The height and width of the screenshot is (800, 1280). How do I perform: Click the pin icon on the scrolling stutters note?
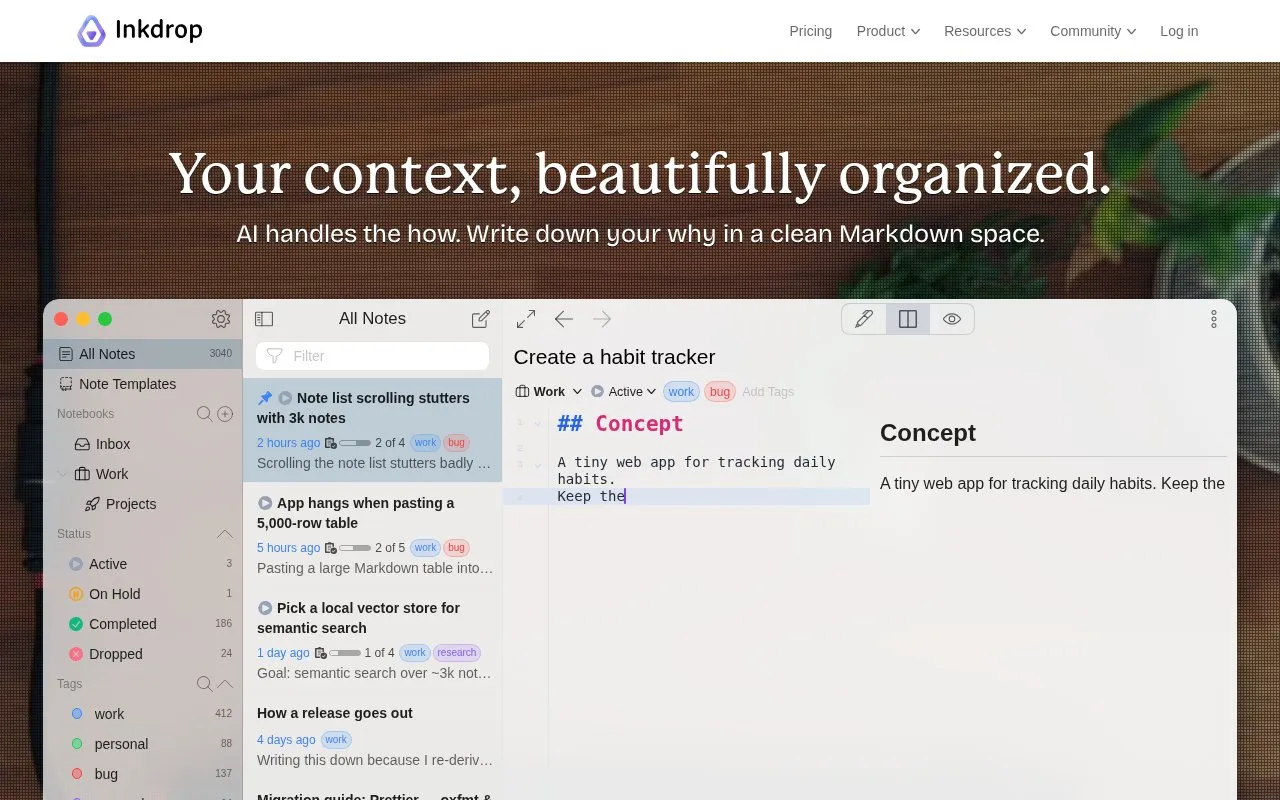tap(265, 398)
